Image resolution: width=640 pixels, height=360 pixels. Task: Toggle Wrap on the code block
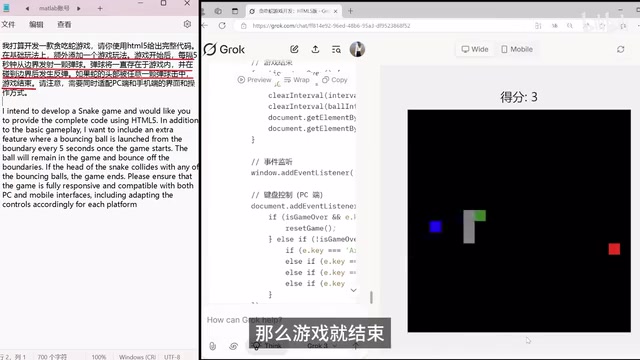[297, 80]
